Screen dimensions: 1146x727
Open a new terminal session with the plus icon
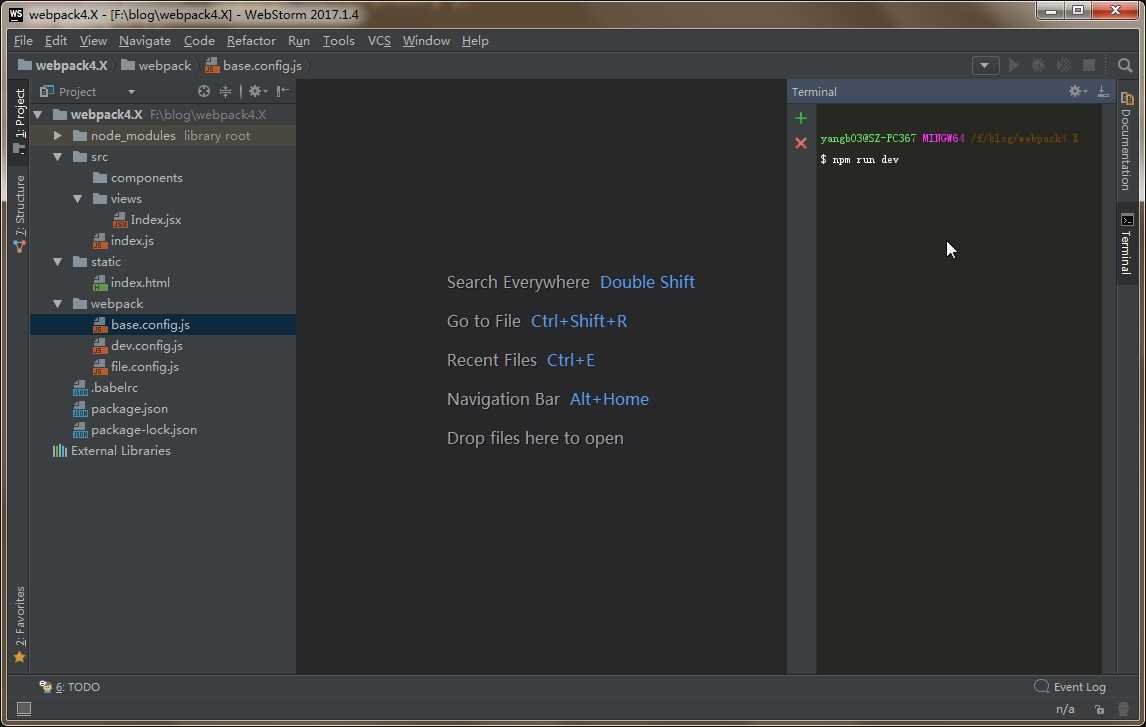pyautogui.click(x=801, y=118)
